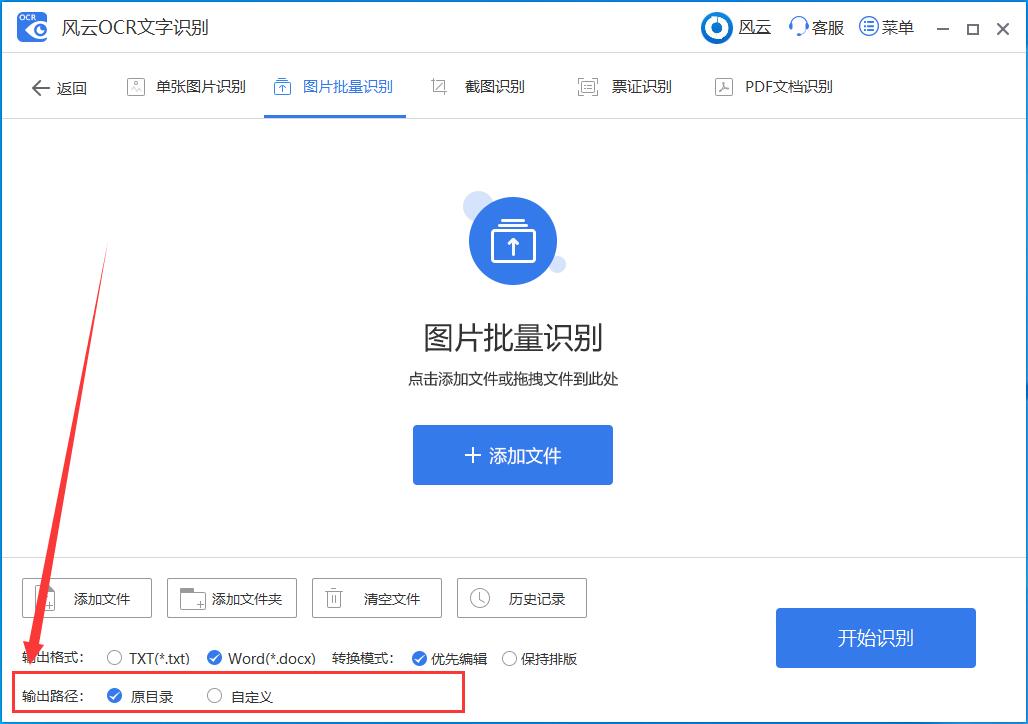Image resolution: width=1028 pixels, height=724 pixels.
Task: Click the 票证识别 scan icon
Action: (587, 87)
